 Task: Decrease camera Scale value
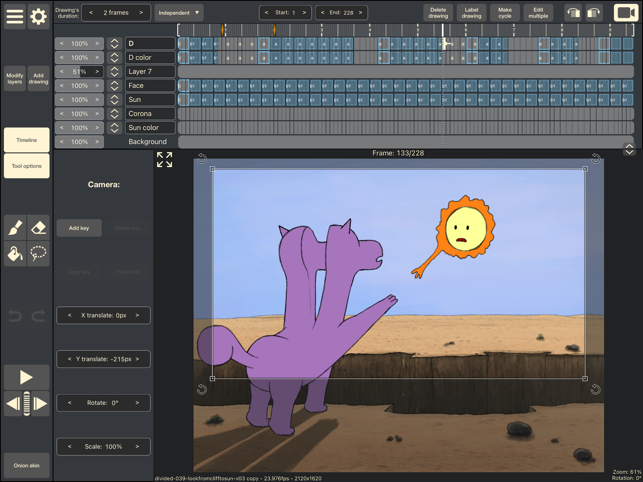(x=70, y=446)
